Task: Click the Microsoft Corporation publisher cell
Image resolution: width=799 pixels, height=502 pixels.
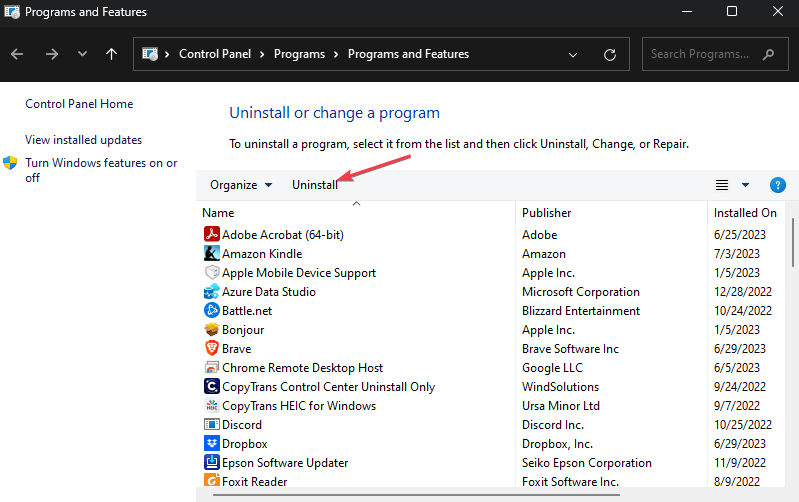Action: tap(580, 292)
